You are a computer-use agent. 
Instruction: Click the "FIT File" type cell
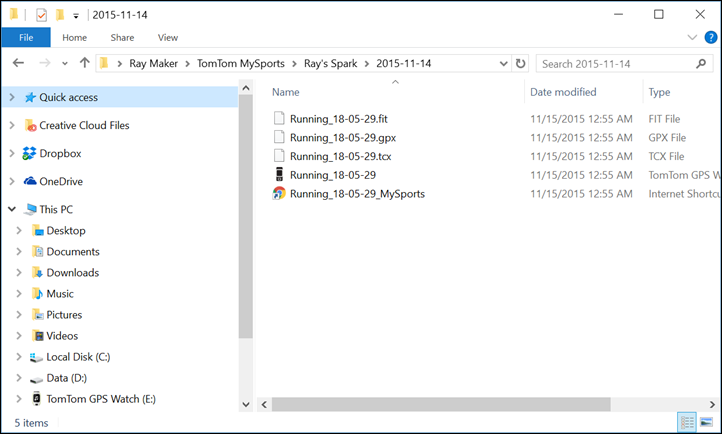pos(664,119)
